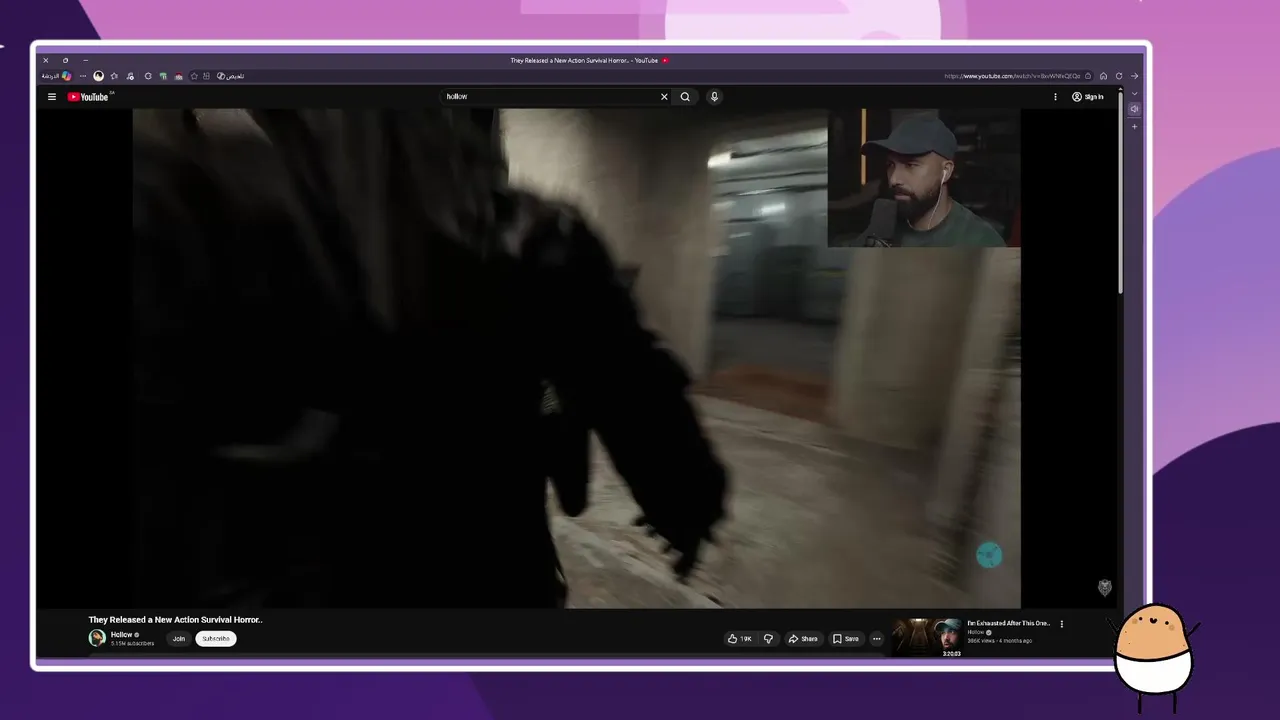Save the video to a playlist

click(x=846, y=639)
